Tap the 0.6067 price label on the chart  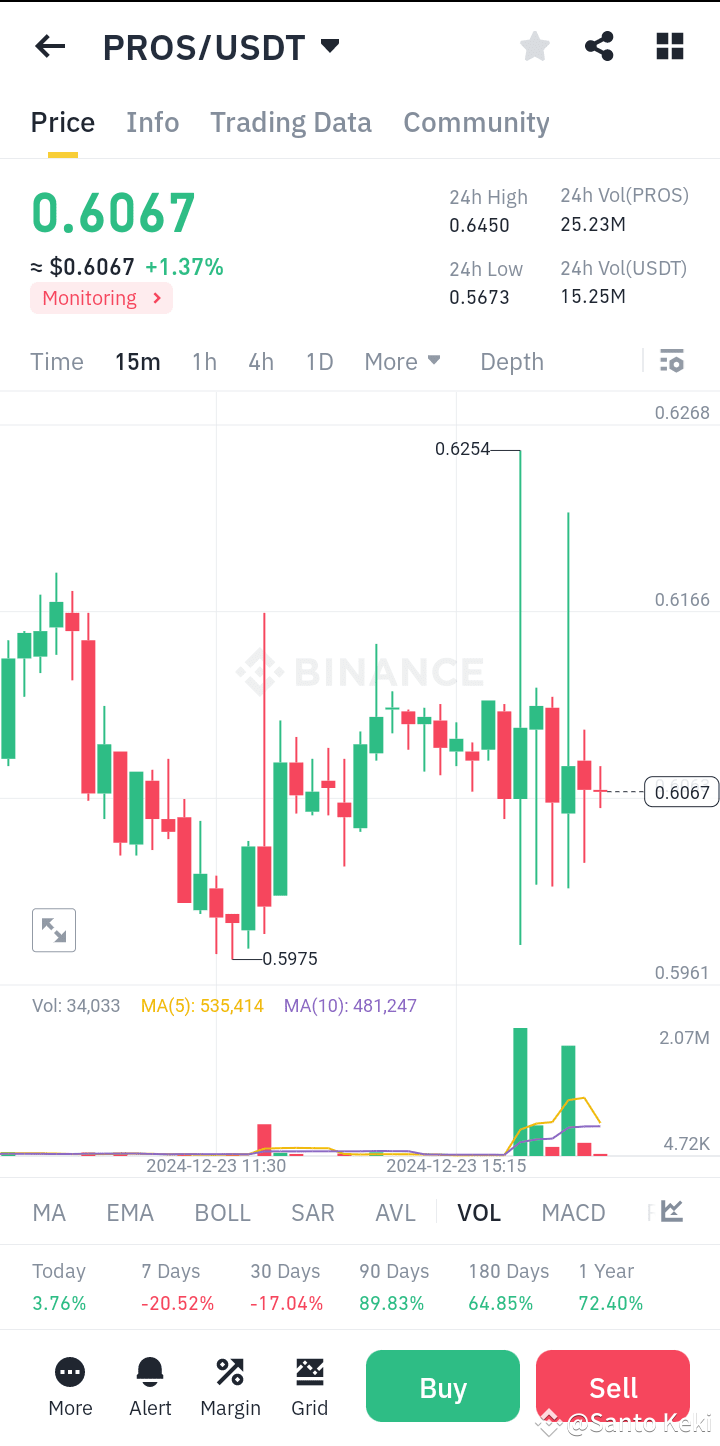681,791
